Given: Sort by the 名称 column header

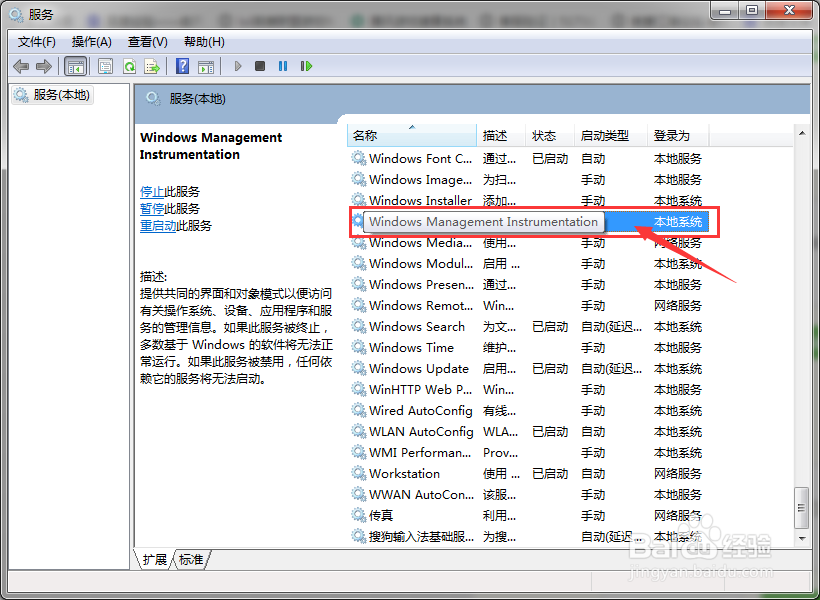Looking at the screenshot, I should point(412,135).
